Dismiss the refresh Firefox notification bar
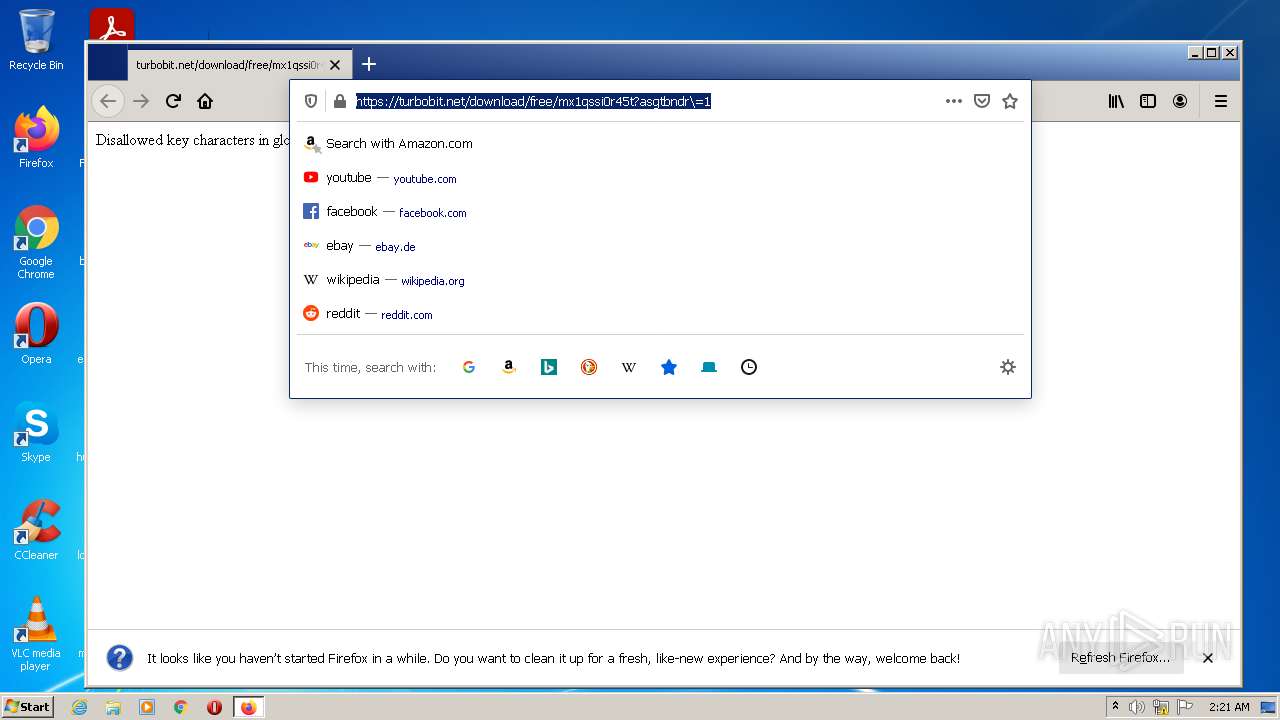The height and width of the screenshot is (720, 1280). 1208,658
